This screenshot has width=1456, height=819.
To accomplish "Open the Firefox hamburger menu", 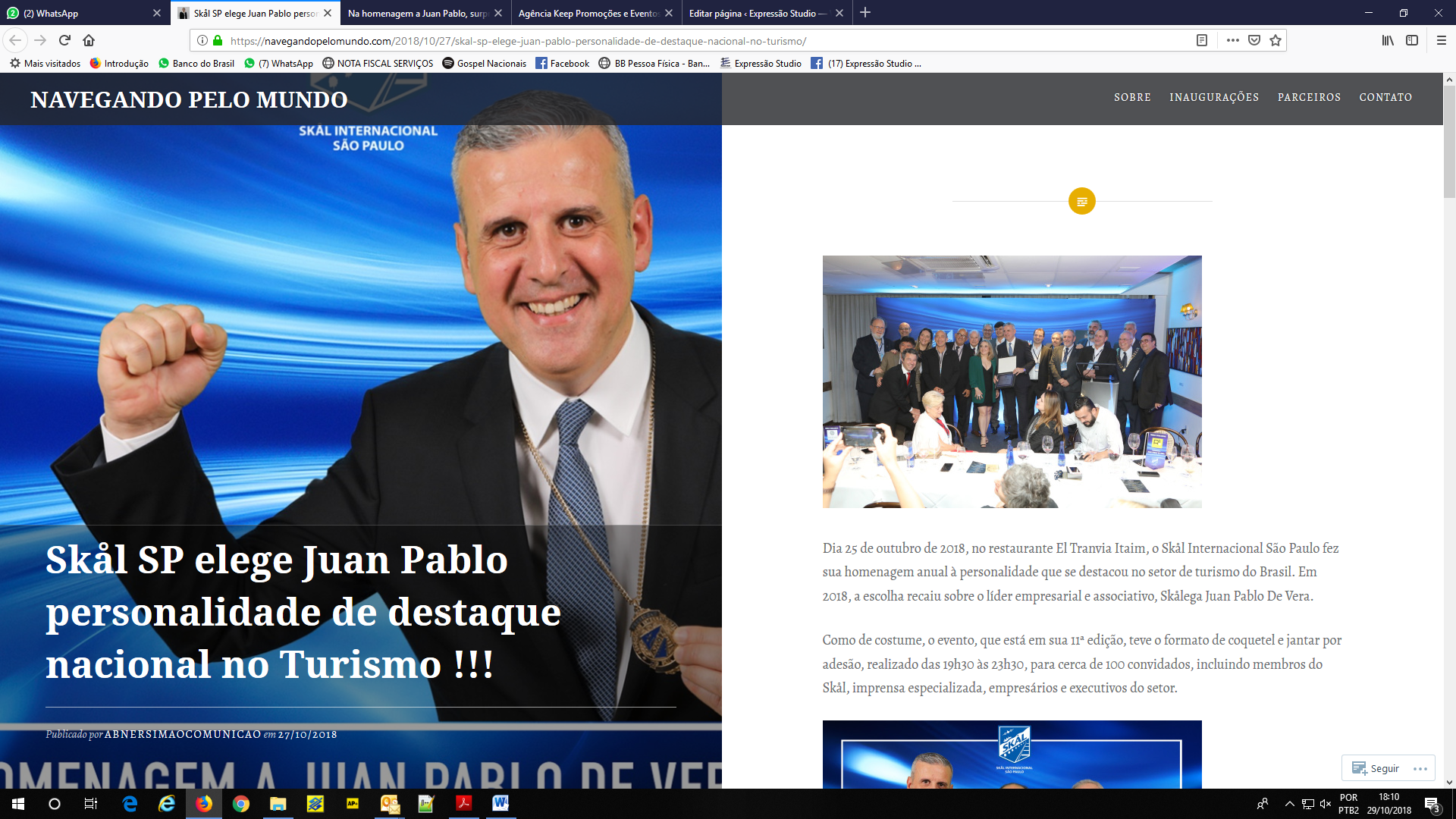I will tap(1442, 40).
